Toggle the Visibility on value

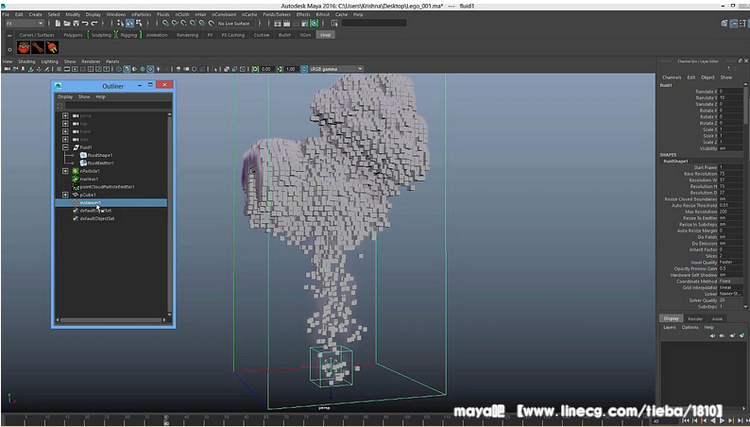pyautogui.click(x=731, y=149)
